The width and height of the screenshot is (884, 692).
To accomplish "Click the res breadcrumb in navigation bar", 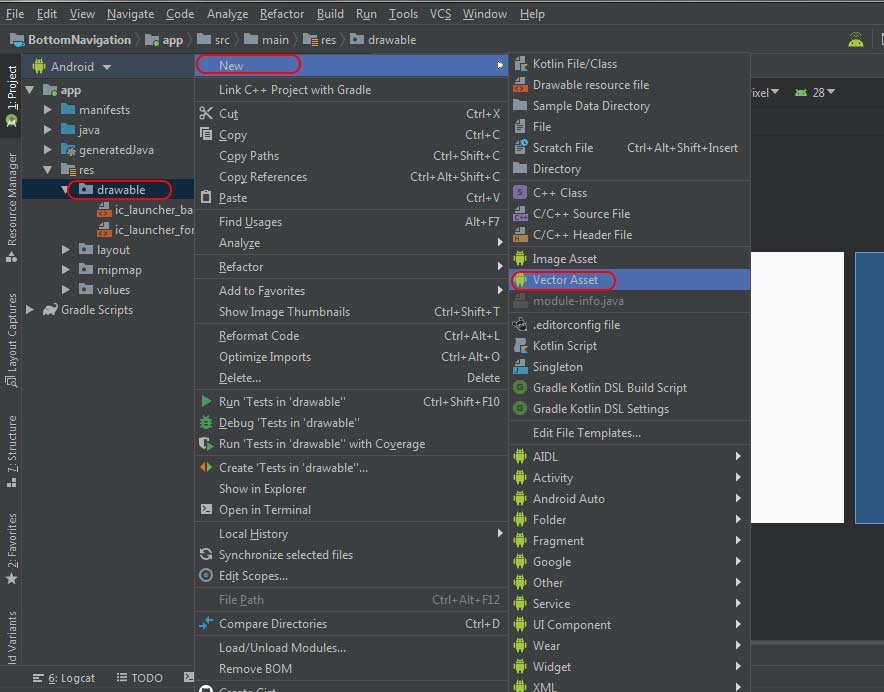I will 330,39.
